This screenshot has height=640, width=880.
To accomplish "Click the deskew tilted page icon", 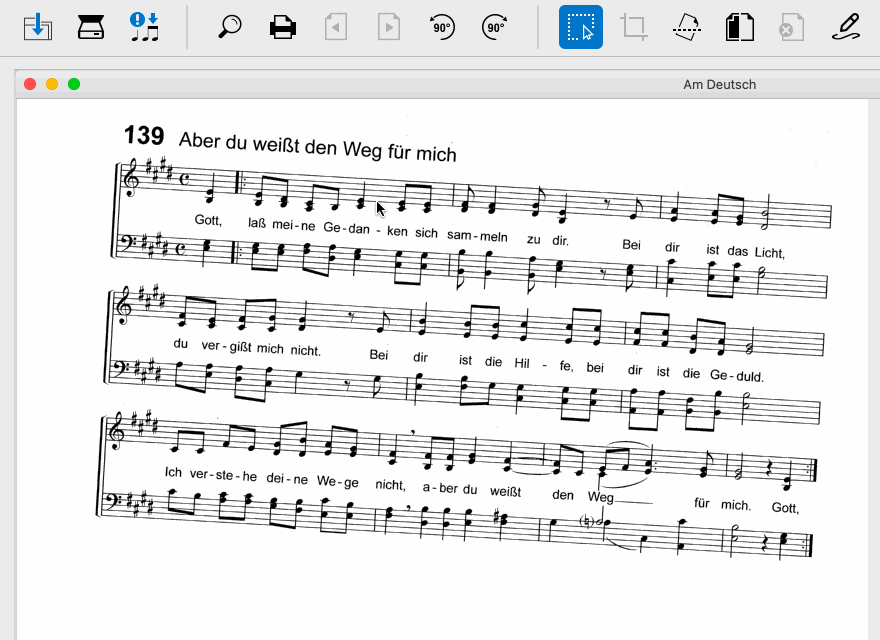I will (x=686, y=27).
